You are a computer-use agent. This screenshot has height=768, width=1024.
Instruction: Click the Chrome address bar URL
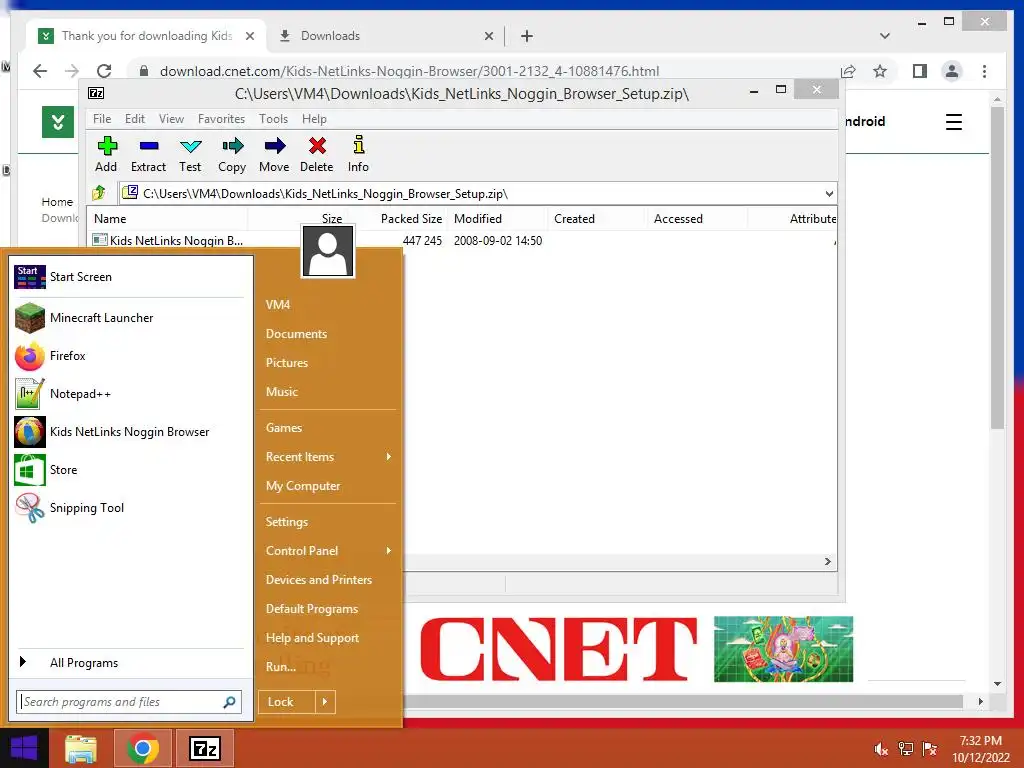point(409,71)
